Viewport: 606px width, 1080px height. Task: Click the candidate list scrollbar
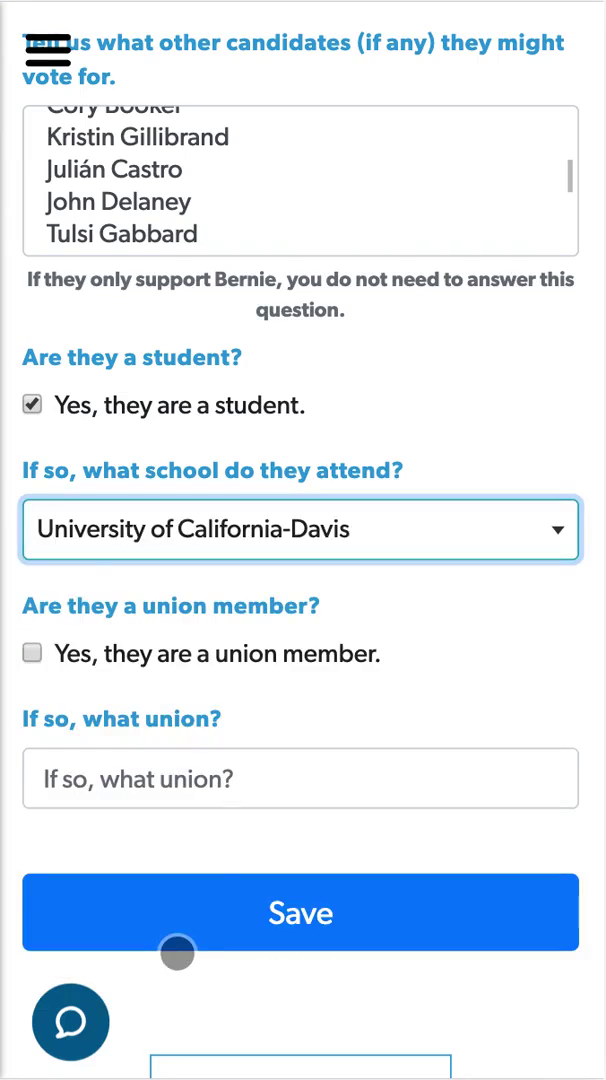[x=570, y=175]
